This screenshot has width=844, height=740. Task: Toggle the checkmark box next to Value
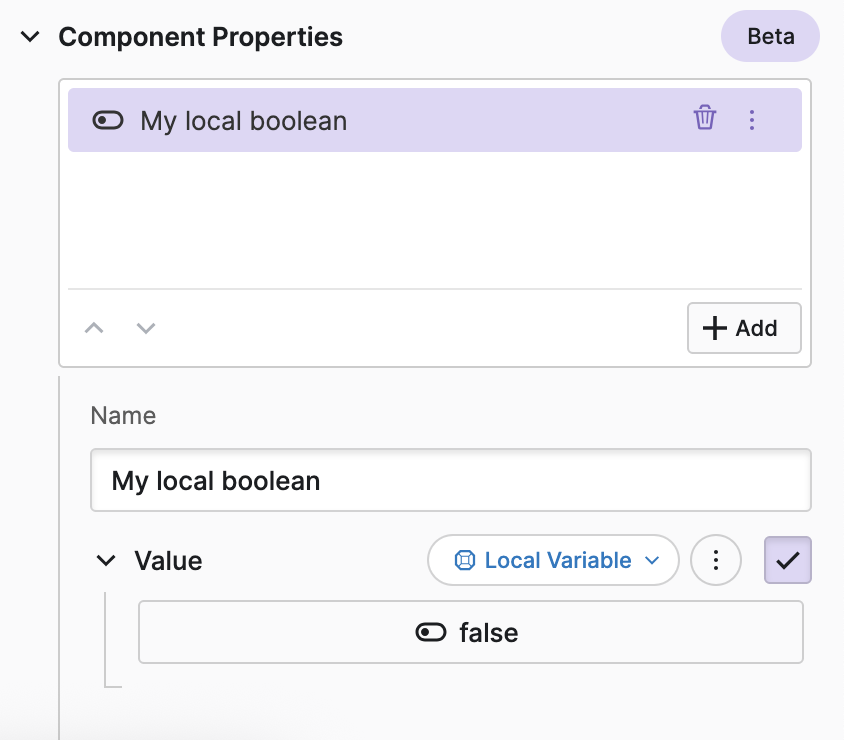pyautogui.click(x=787, y=560)
